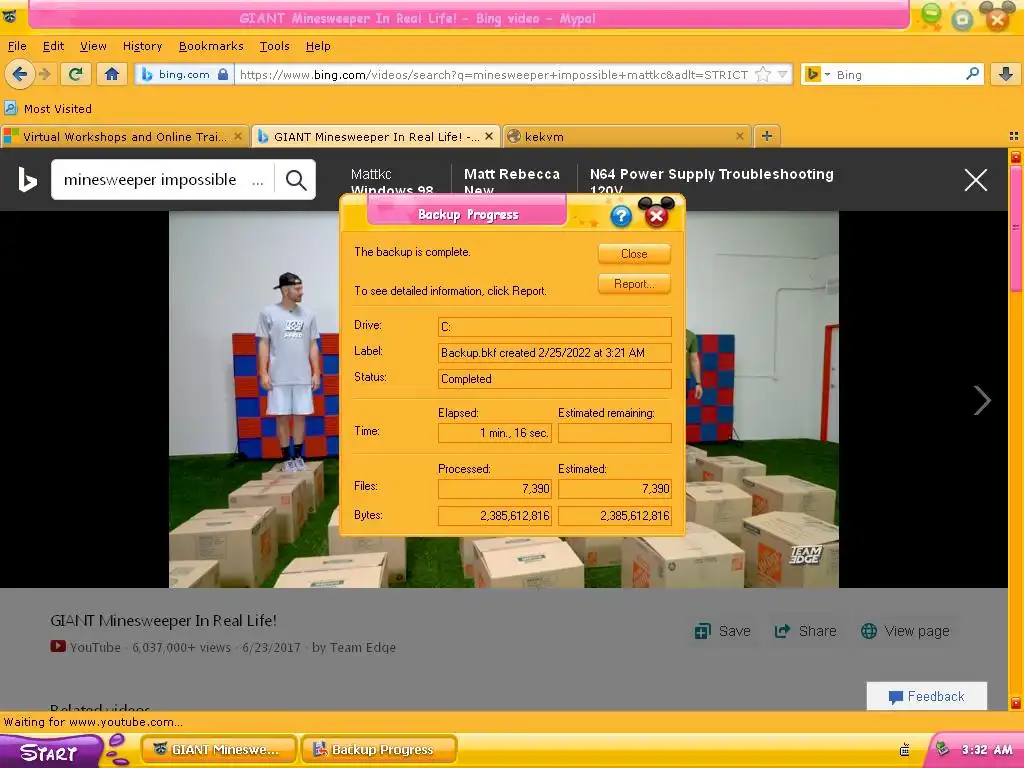Image resolution: width=1024 pixels, height=768 pixels.
Task: Click the search bar magnifier icon
Action: (972, 74)
